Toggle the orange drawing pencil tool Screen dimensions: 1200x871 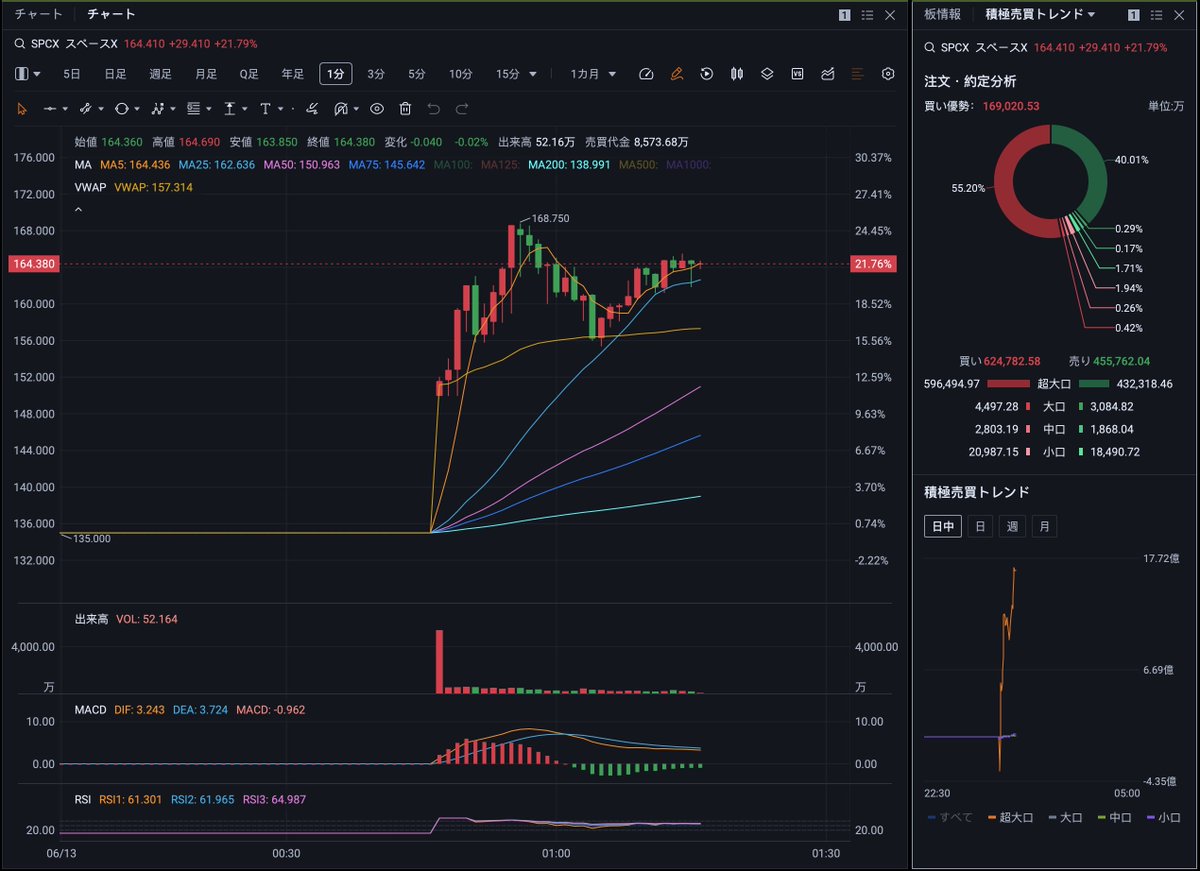point(677,74)
